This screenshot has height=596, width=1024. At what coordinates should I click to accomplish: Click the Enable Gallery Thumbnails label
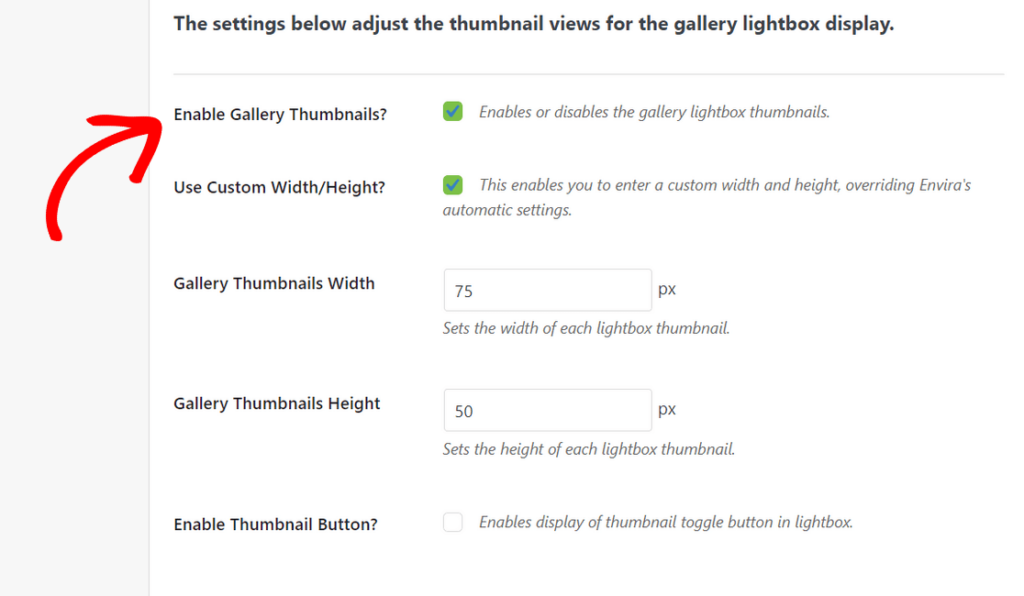point(279,114)
